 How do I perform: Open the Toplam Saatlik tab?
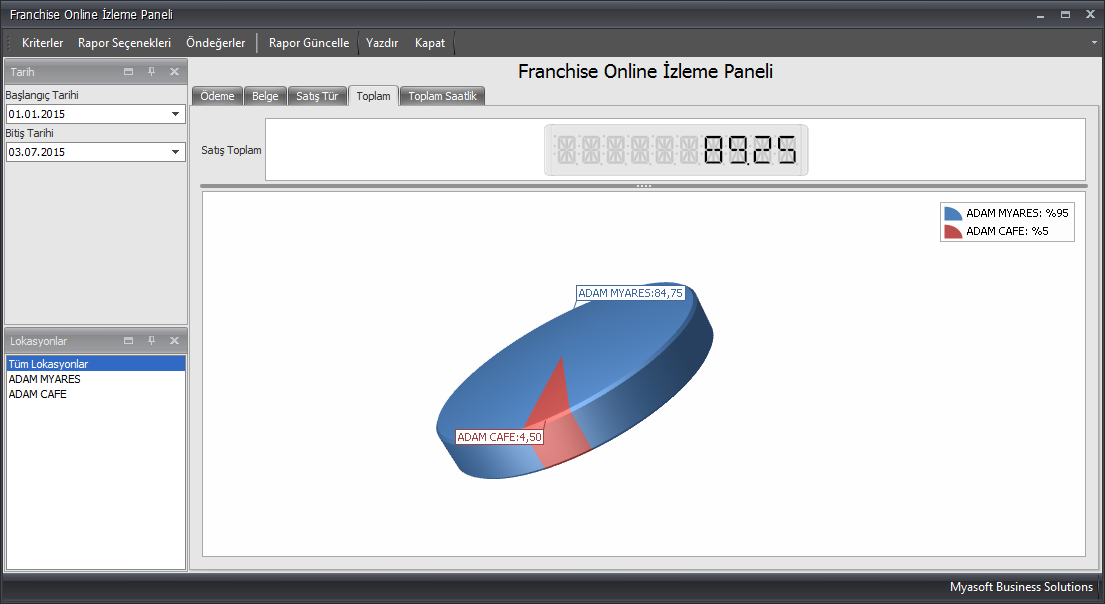pos(444,96)
